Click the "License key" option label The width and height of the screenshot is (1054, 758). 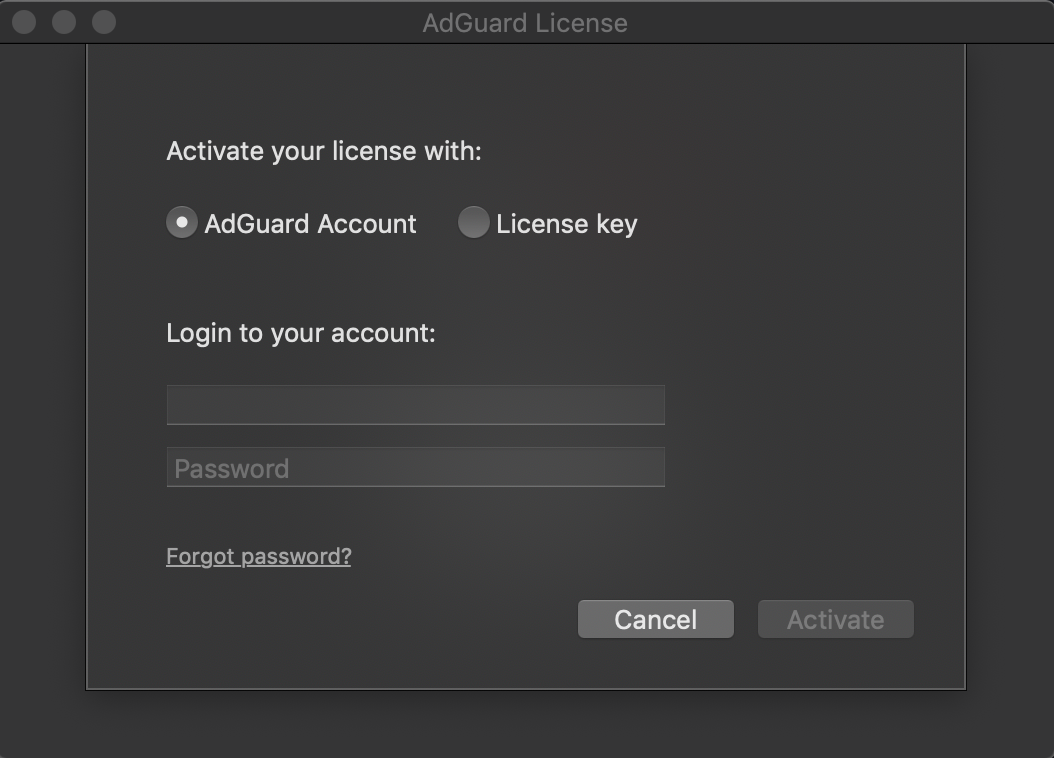(x=566, y=224)
